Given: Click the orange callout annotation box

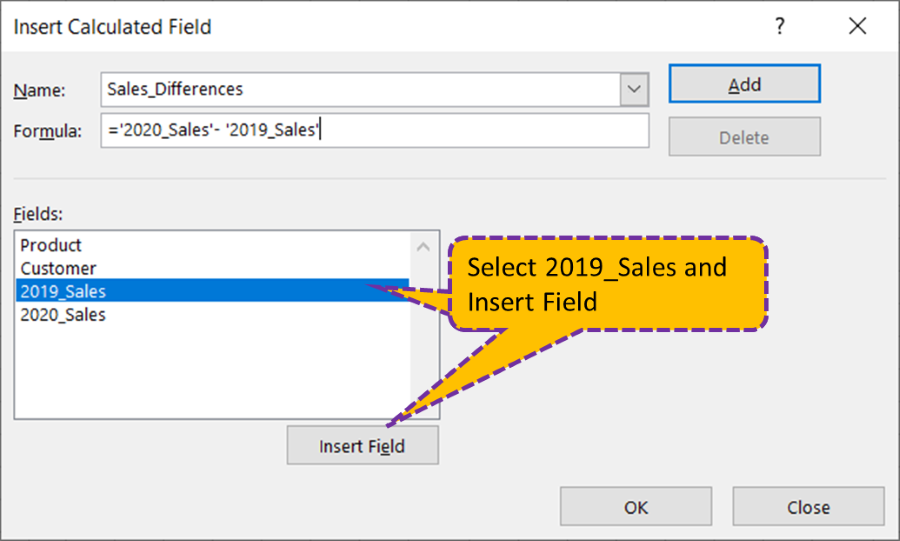Looking at the screenshot, I should [x=608, y=284].
